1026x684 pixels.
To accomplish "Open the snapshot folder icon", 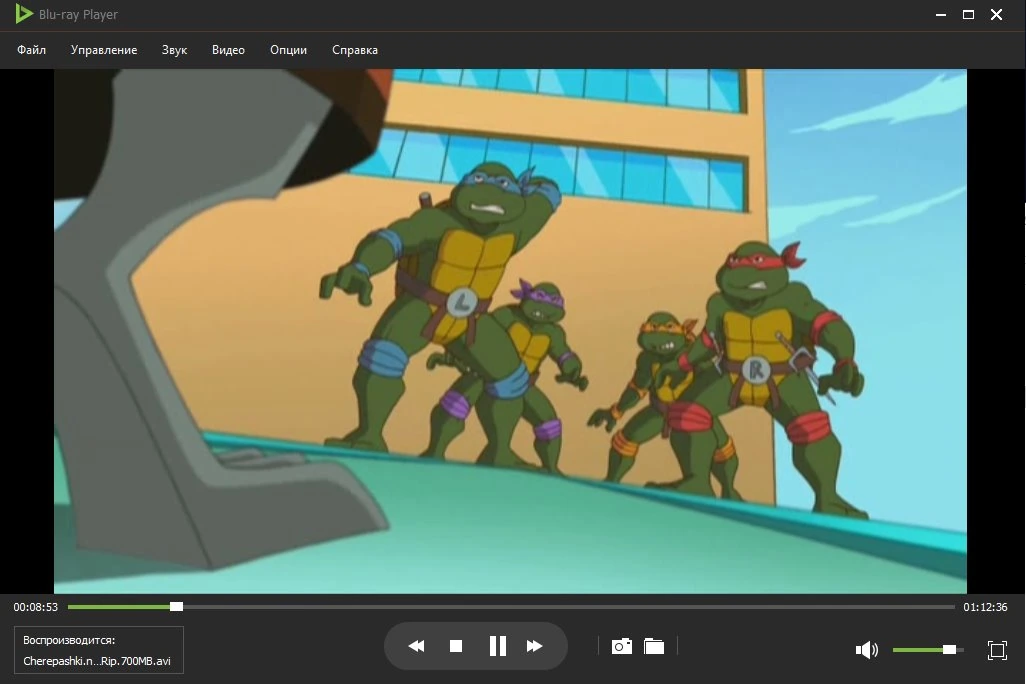I will (654, 647).
